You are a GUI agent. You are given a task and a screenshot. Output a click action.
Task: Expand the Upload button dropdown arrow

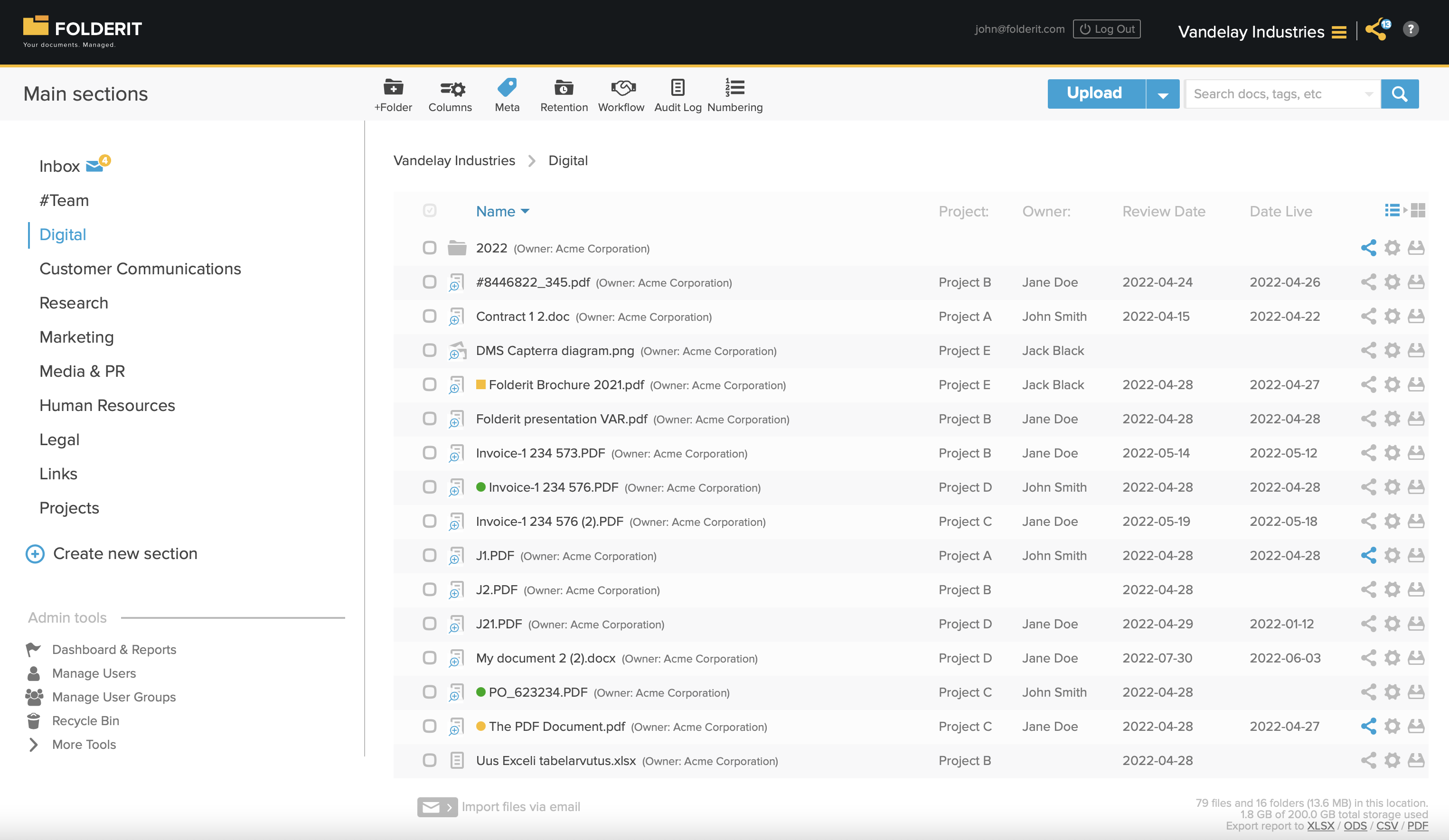click(1163, 93)
